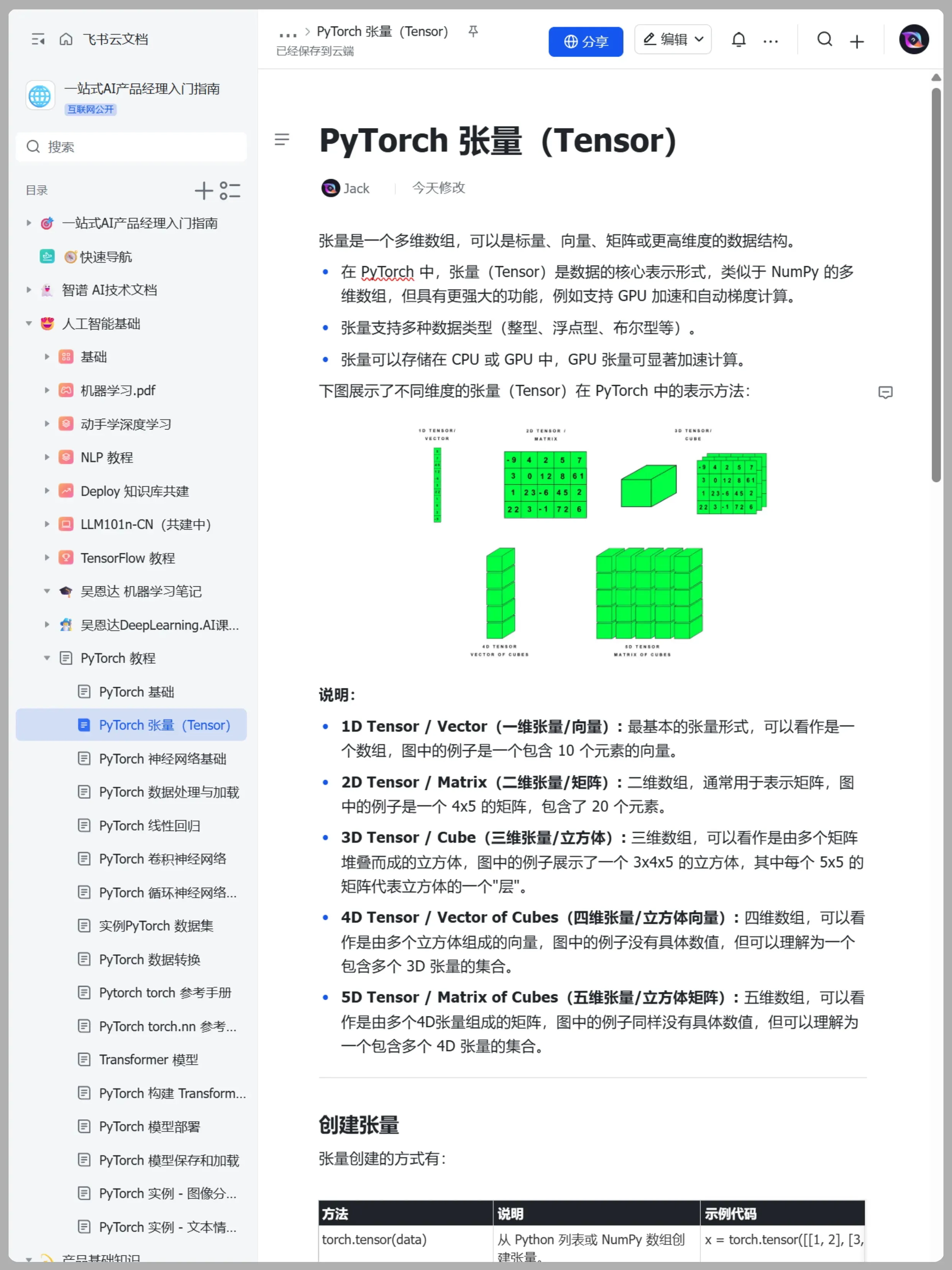
Task: Click author name Jack
Action: pyautogui.click(x=356, y=188)
